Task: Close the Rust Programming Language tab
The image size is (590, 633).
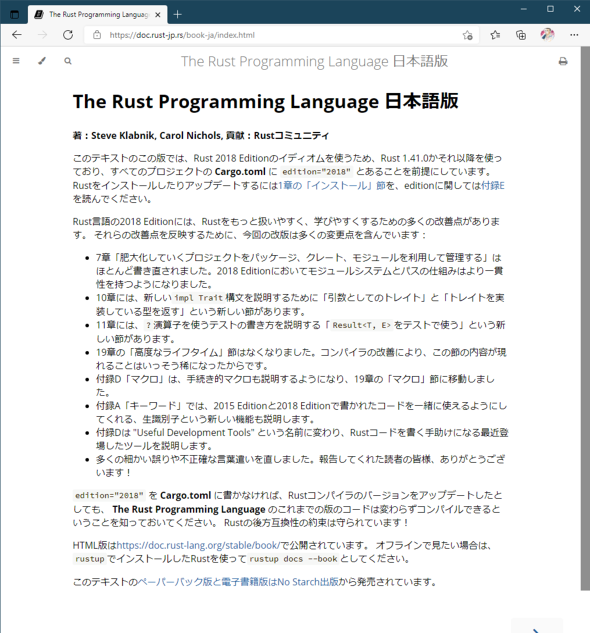Action: click(x=158, y=15)
